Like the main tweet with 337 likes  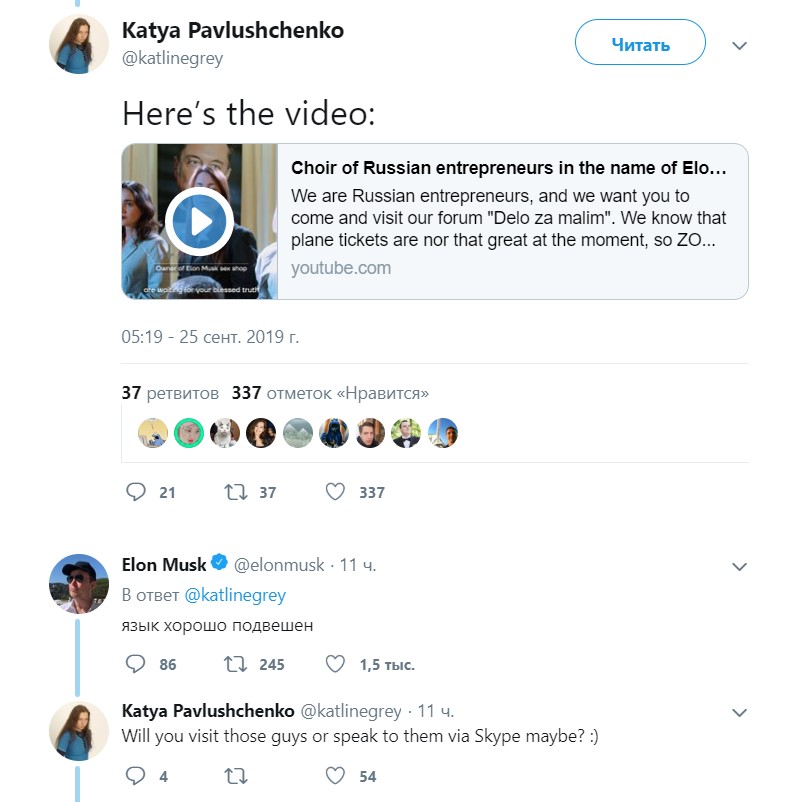336,492
